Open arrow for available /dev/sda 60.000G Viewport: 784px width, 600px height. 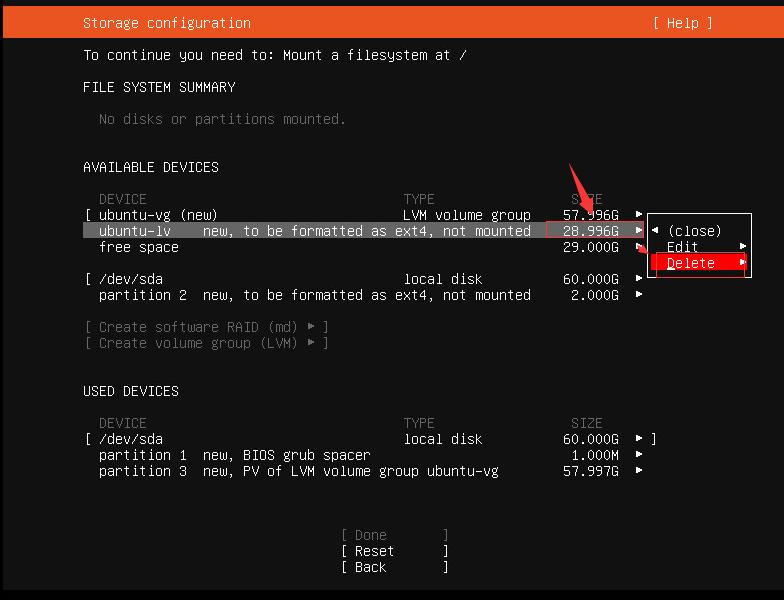[x=639, y=279]
